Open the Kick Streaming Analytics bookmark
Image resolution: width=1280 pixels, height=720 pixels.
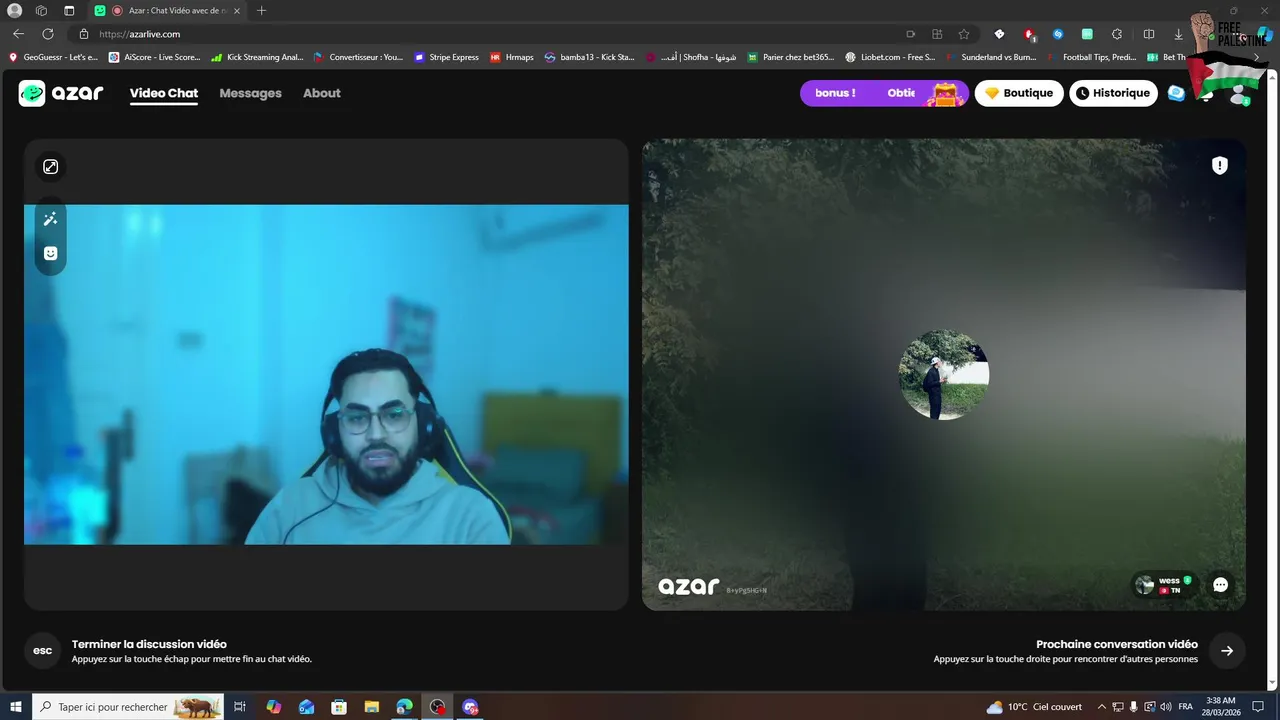257,57
